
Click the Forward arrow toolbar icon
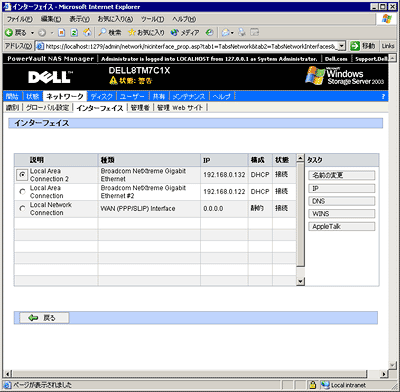pyautogui.click(x=42, y=33)
